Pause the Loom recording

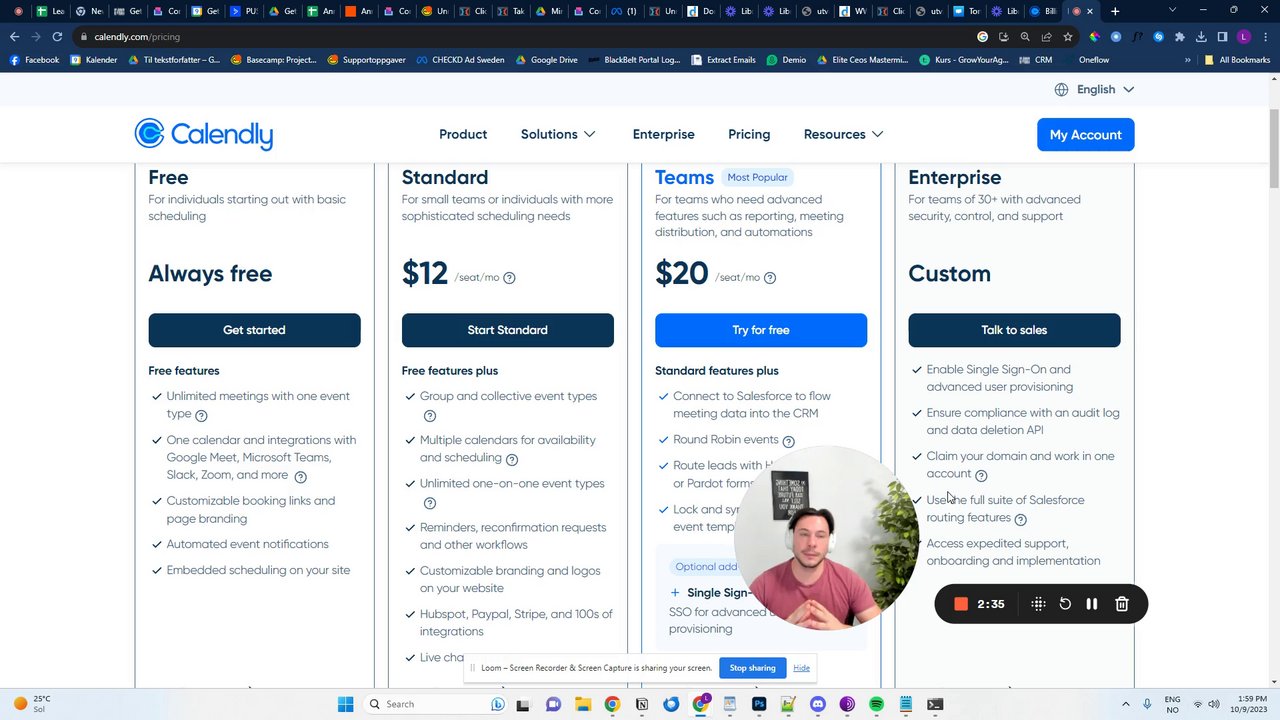(1092, 604)
